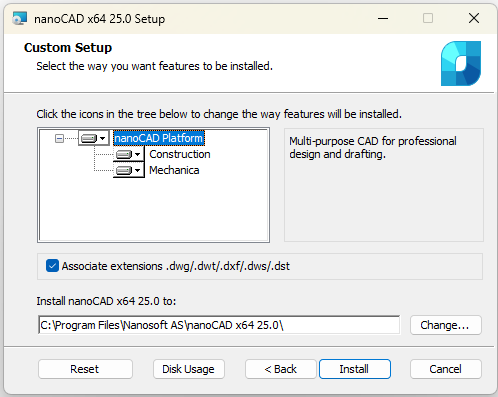Viewport: 498px width, 397px height.
Task: Click Change... to choose install folder
Action: (x=446, y=325)
